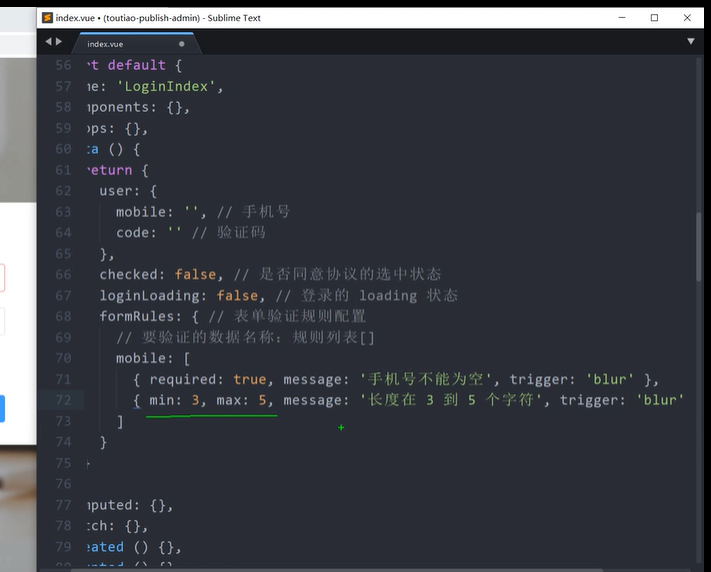The image size is (711, 572).
Task: Click 'false' value after checked
Action: coord(195,274)
